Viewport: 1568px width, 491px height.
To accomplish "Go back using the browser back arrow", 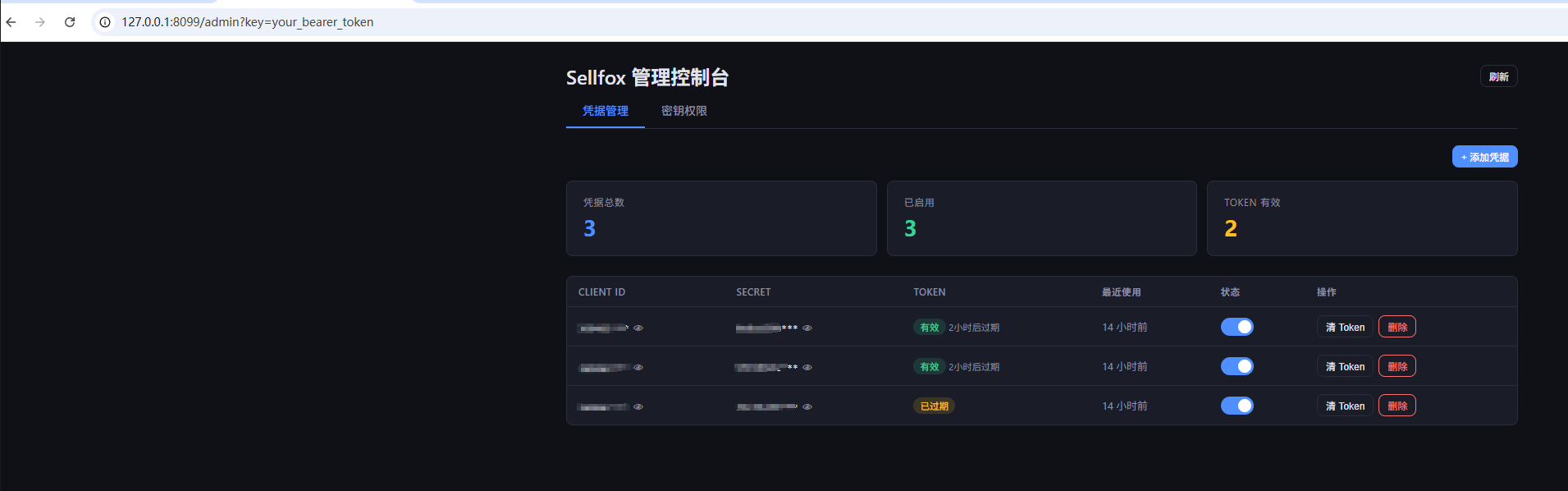I will point(11,22).
